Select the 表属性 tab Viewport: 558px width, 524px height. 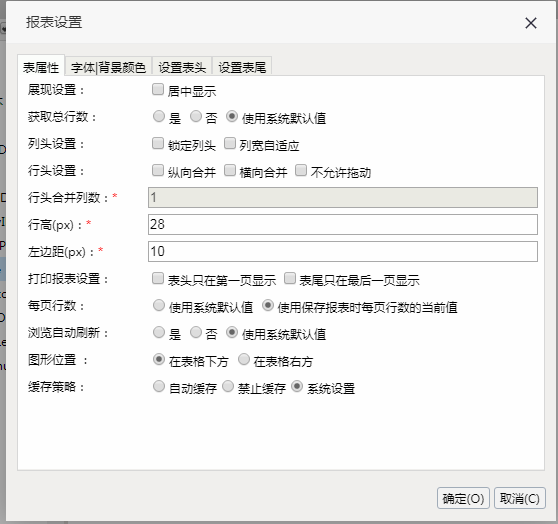[x=41, y=67]
